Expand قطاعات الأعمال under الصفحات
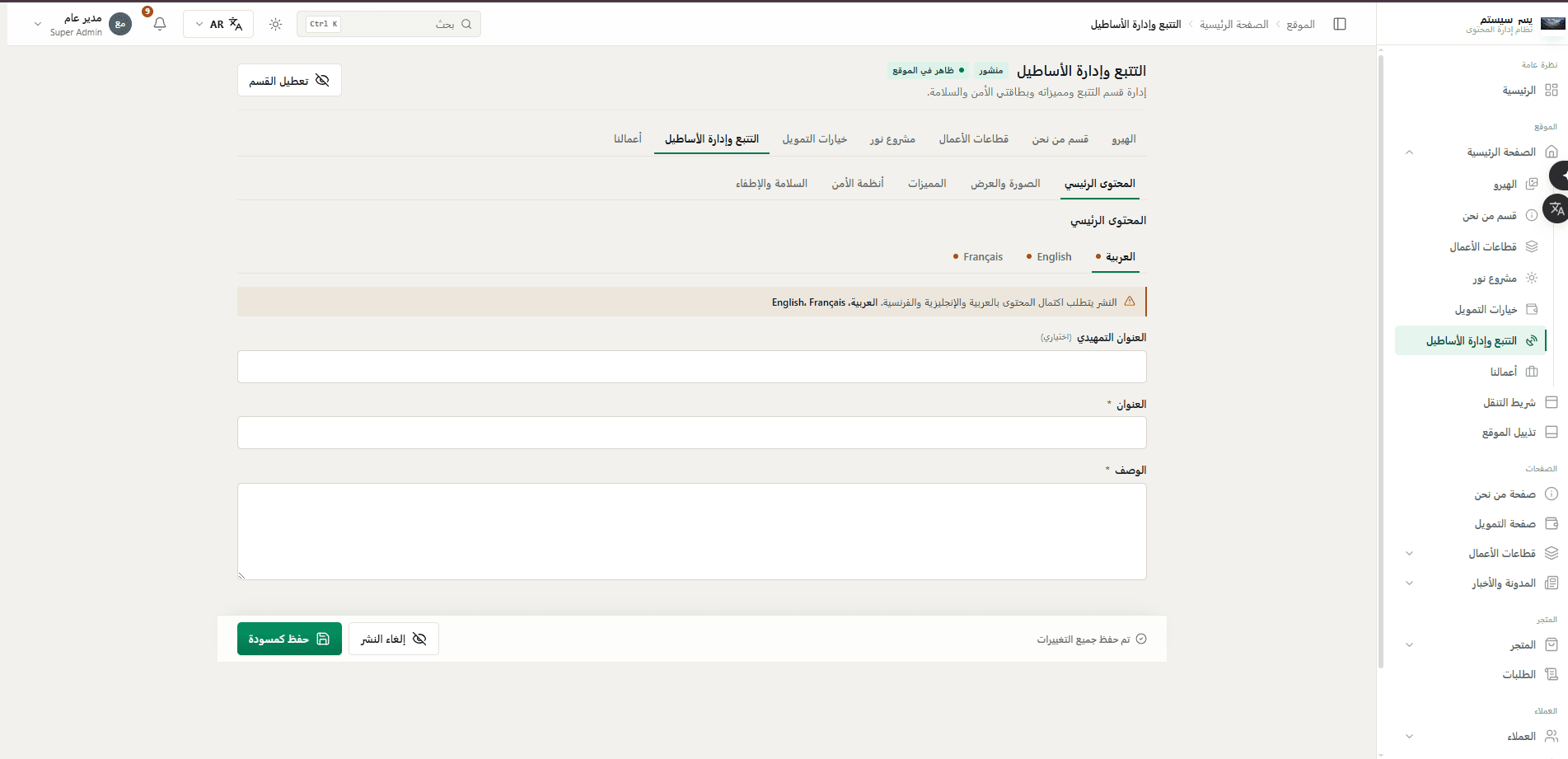Viewport: 1568px width, 759px height. pyautogui.click(x=1409, y=553)
